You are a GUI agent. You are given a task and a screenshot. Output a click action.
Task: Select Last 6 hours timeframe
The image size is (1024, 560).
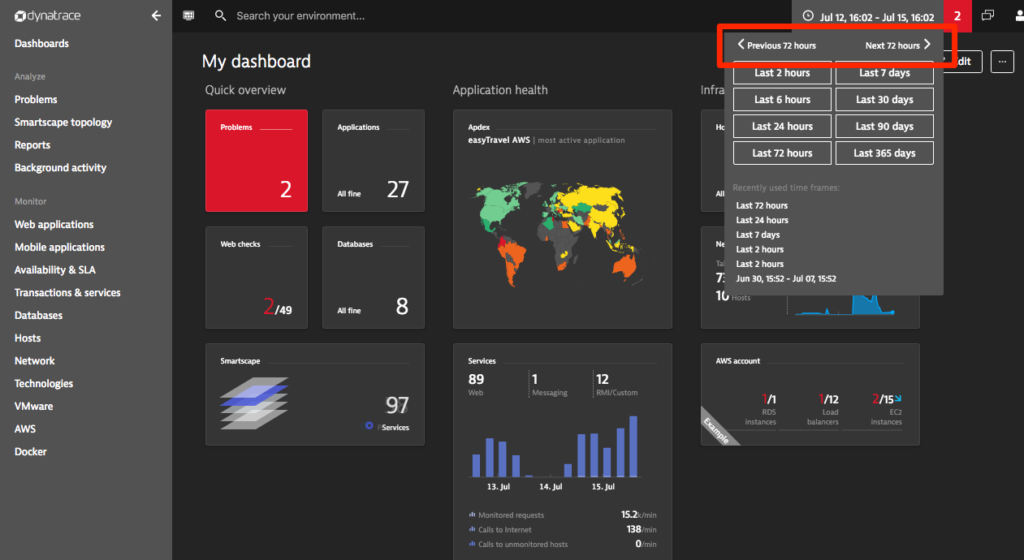click(x=782, y=99)
